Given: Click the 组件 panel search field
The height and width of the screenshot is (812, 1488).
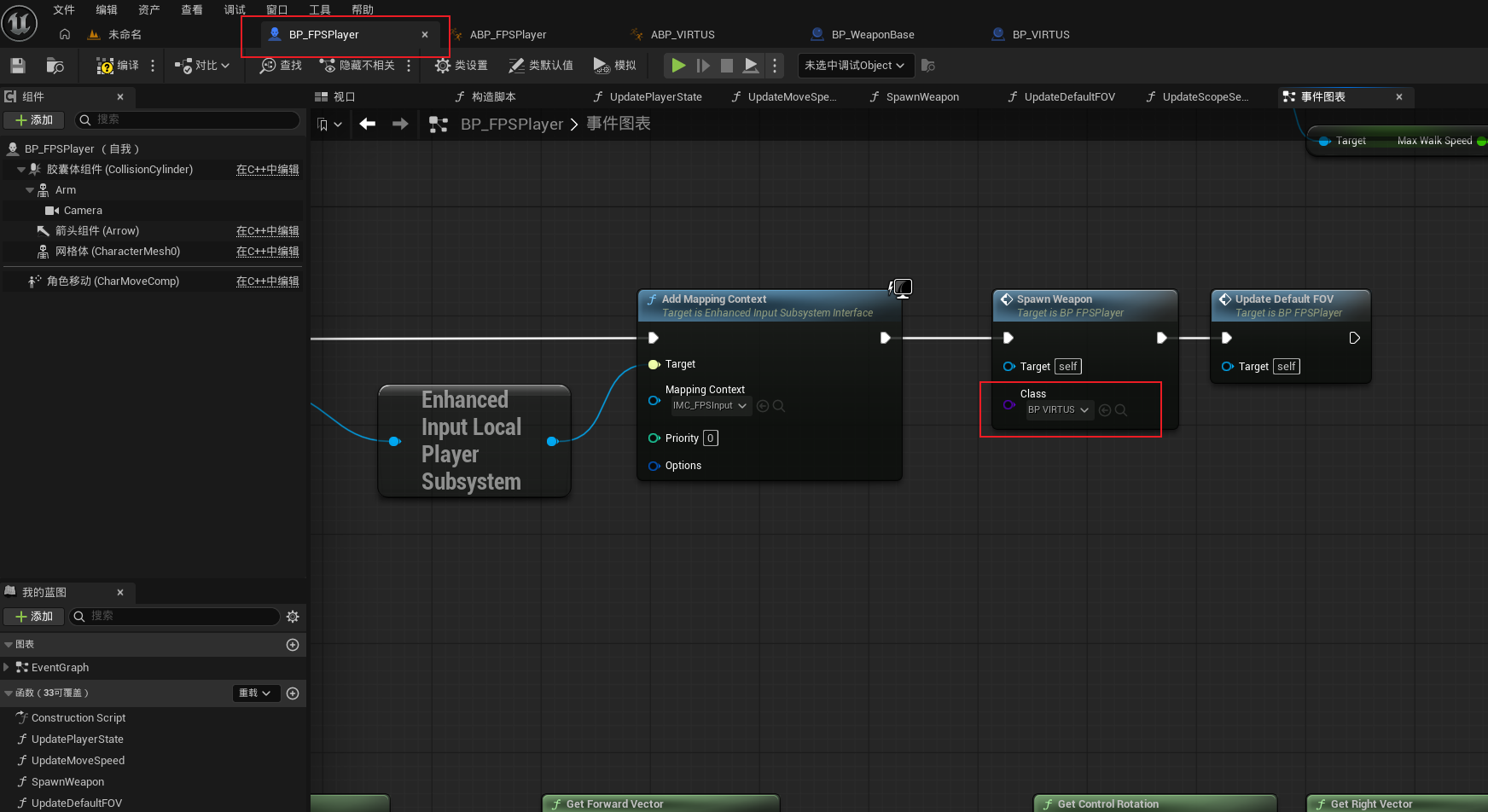Looking at the screenshot, I should pos(188,120).
